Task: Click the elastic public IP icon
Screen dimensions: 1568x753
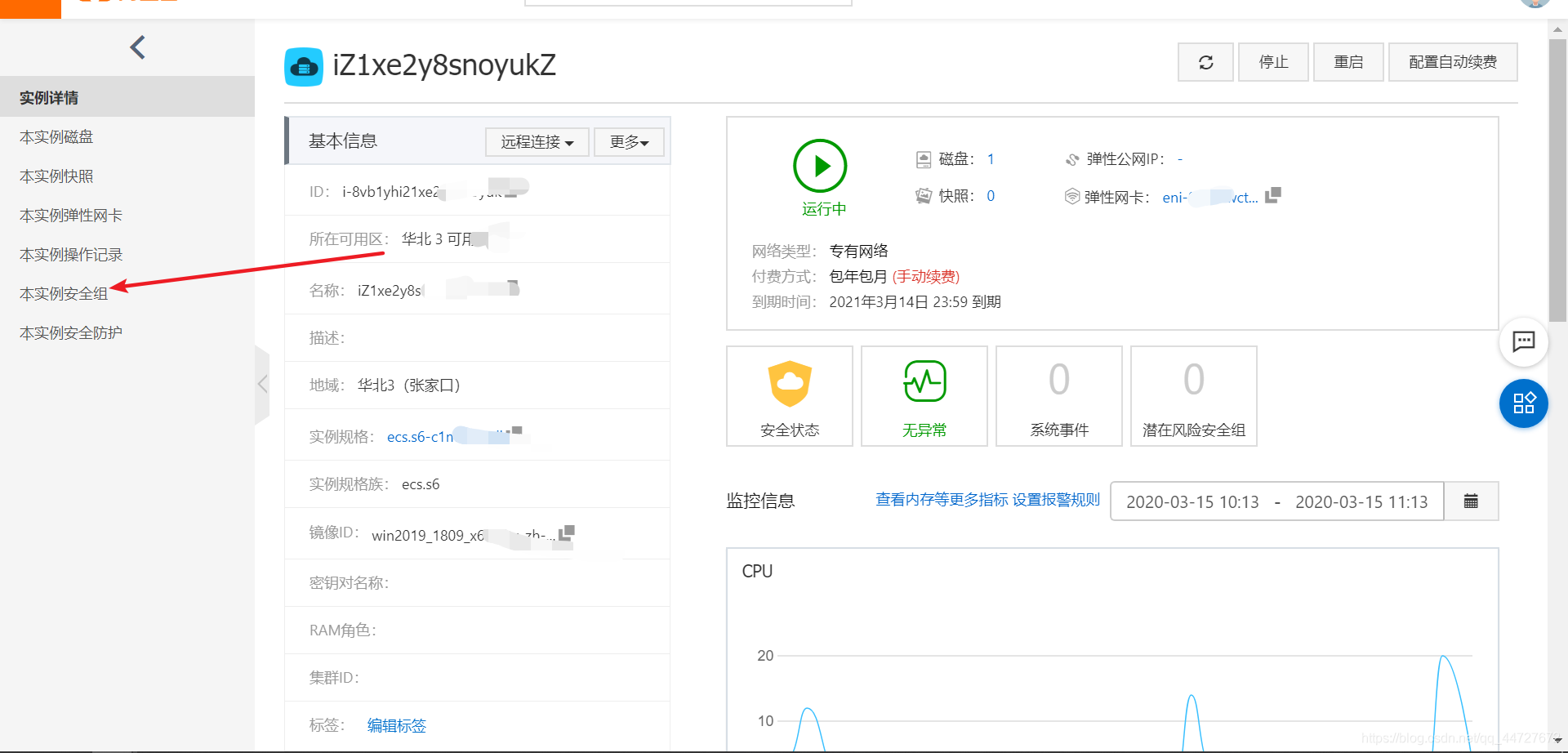Action: 1072,159
